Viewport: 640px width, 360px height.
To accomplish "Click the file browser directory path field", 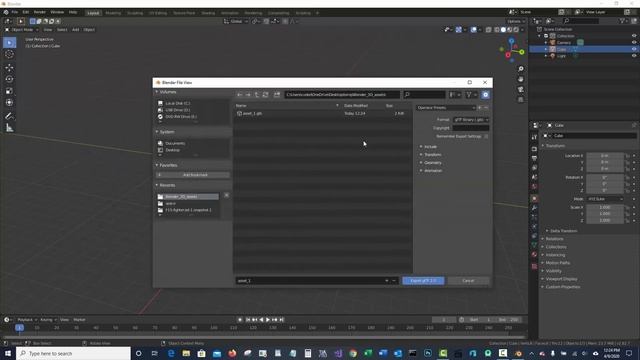I will (342, 95).
